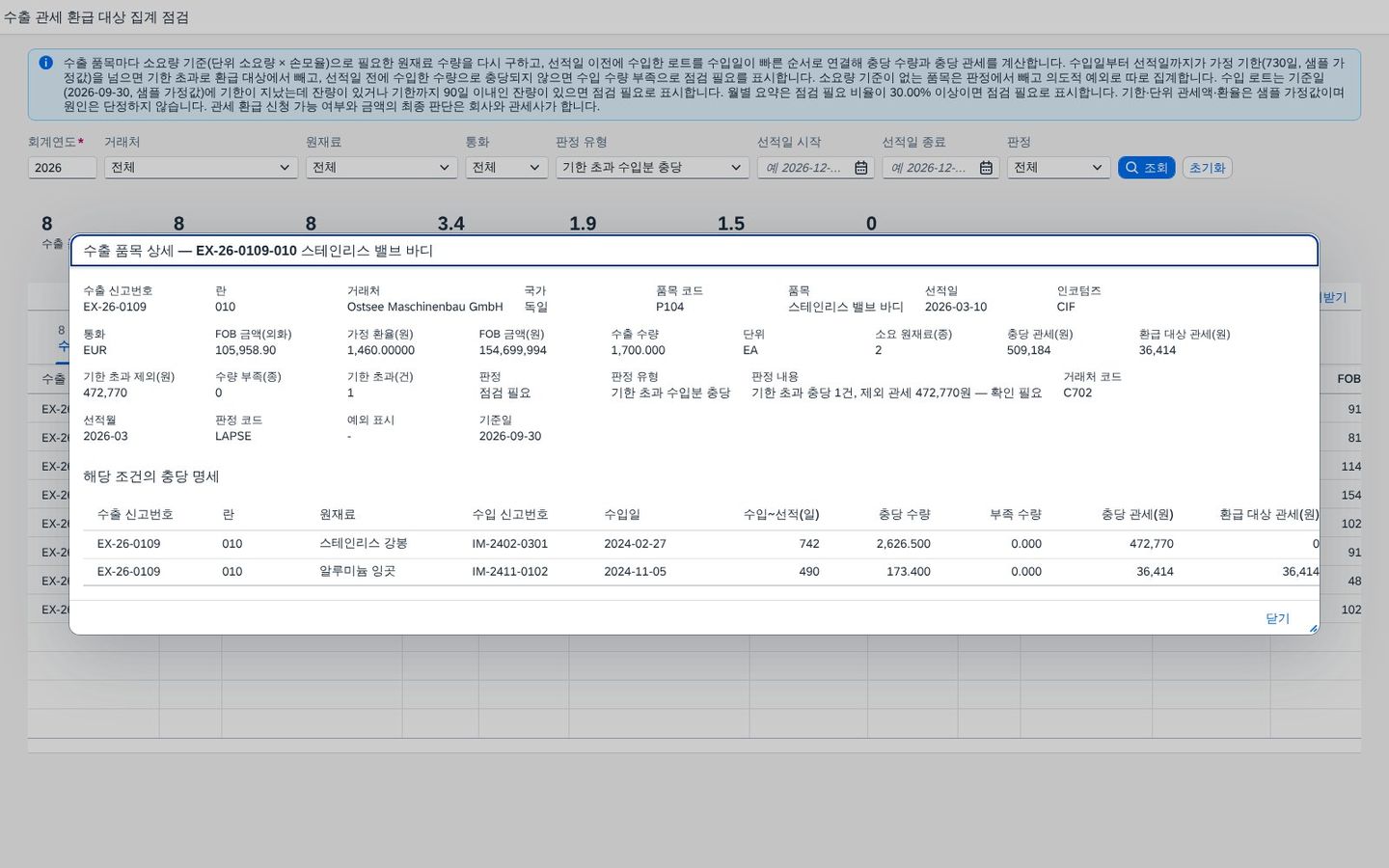Click the 스테인리스 강봉 material cell
Screen dimensions: 1389x868
coord(364,544)
